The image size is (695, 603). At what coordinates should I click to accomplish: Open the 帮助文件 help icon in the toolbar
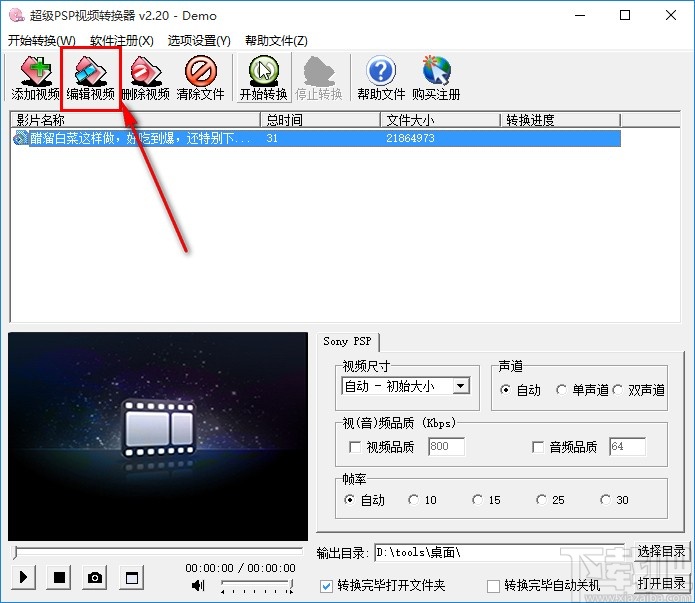coord(381,78)
